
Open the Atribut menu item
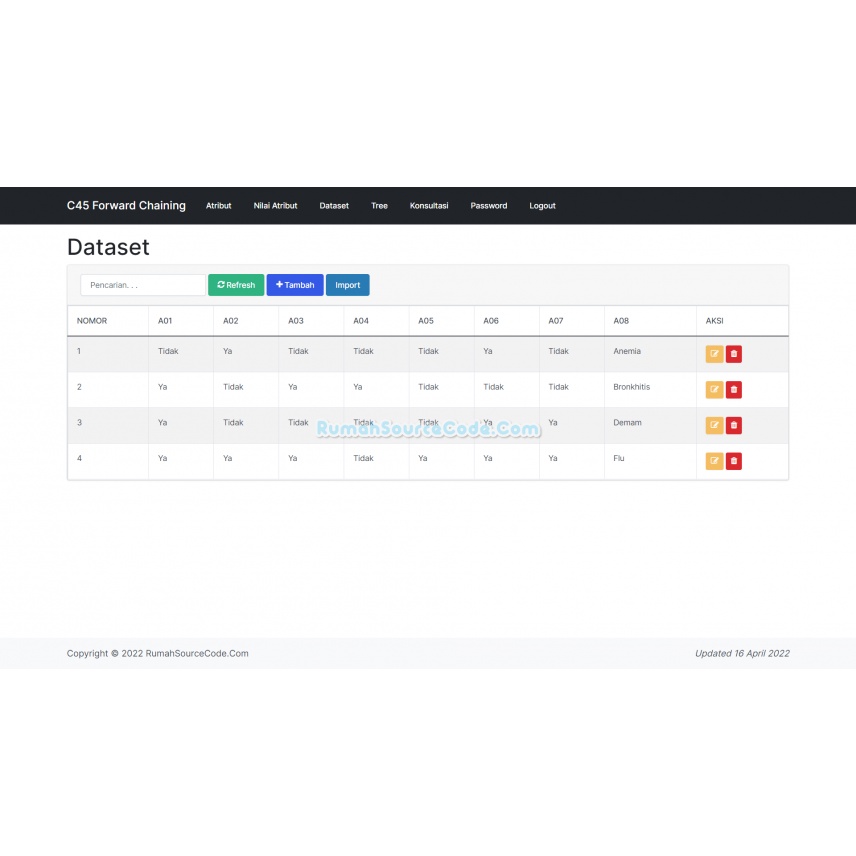coord(218,206)
